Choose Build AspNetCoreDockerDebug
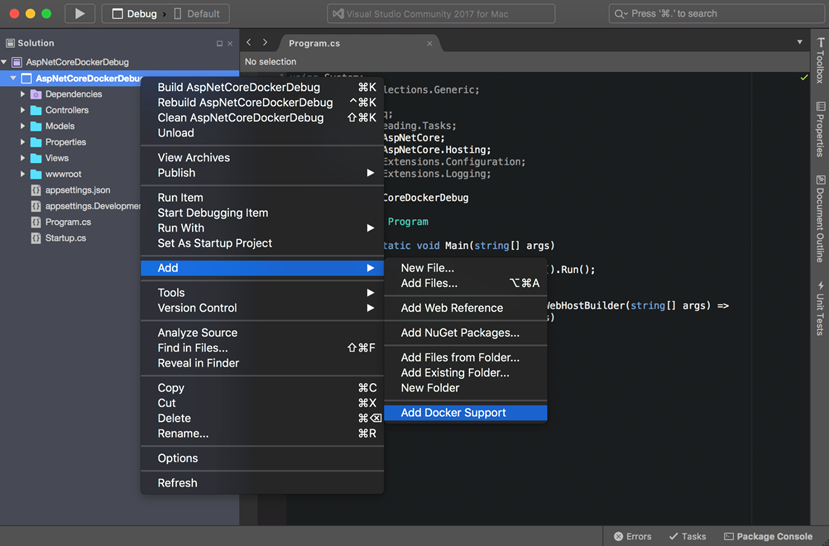829x546 pixels. pos(262,87)
